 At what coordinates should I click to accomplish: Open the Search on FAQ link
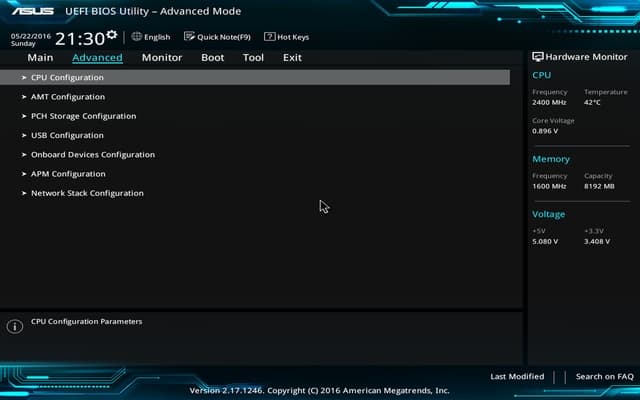point(604,376)
